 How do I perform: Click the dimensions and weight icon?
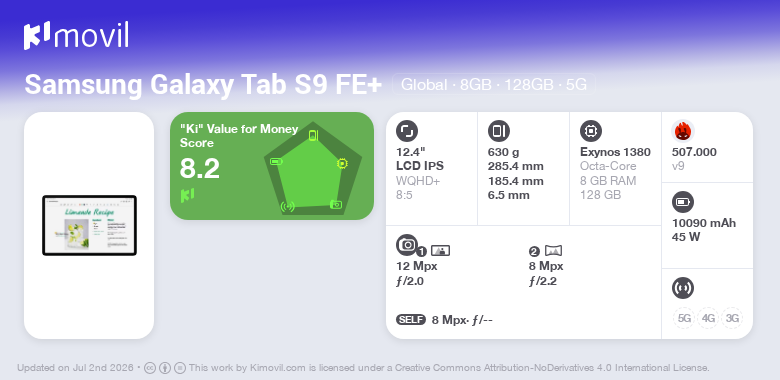(x=499, y=131)
